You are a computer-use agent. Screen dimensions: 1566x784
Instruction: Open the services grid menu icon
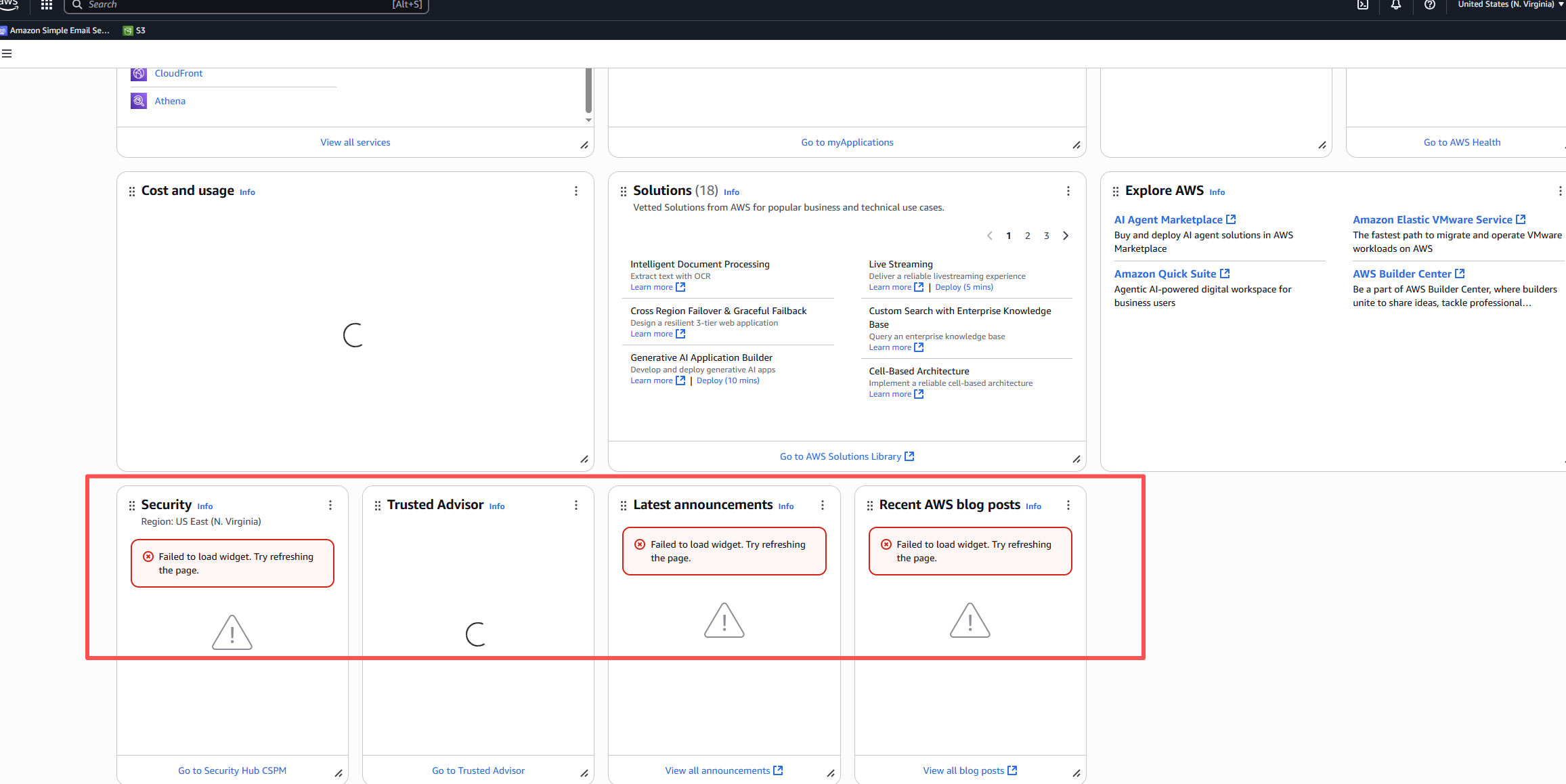[x=47, y=5]
